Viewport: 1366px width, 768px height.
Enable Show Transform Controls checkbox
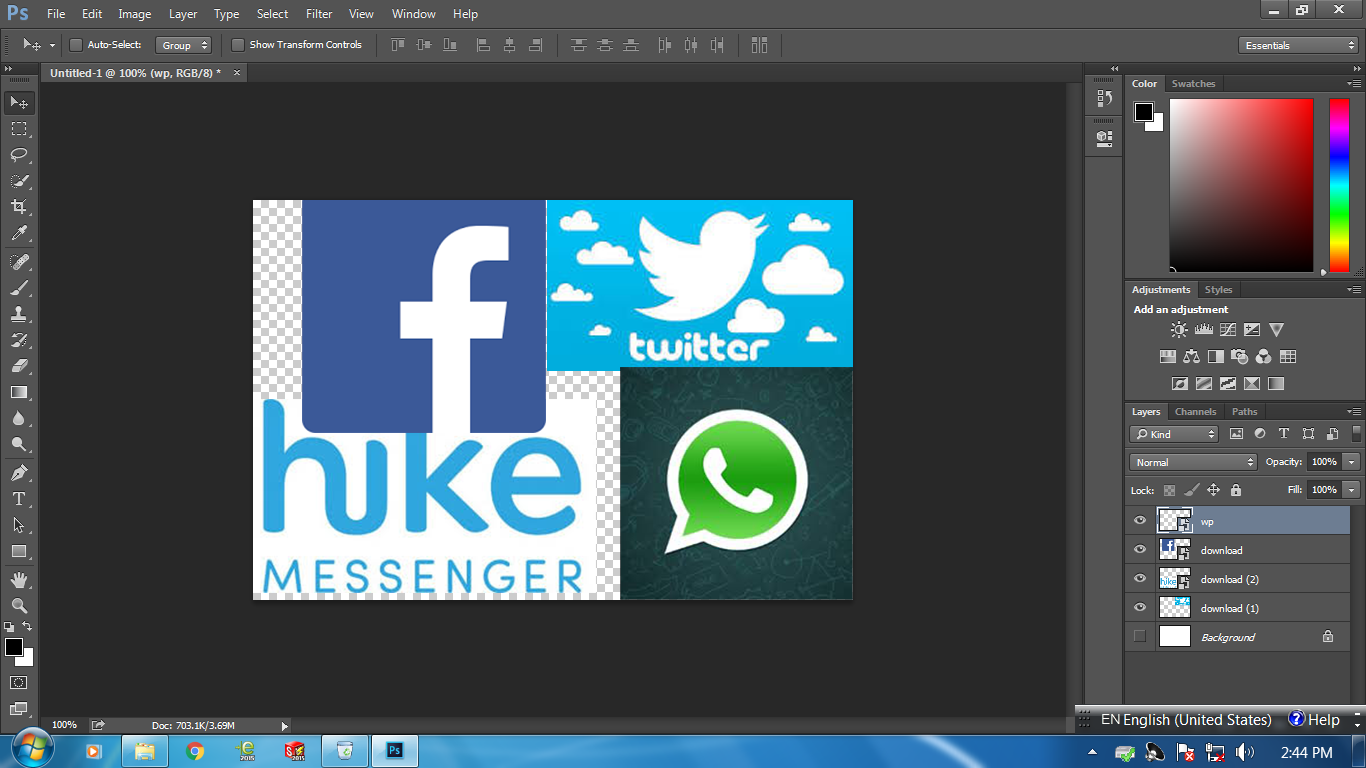pyautogui.click(x=238, y=45)
